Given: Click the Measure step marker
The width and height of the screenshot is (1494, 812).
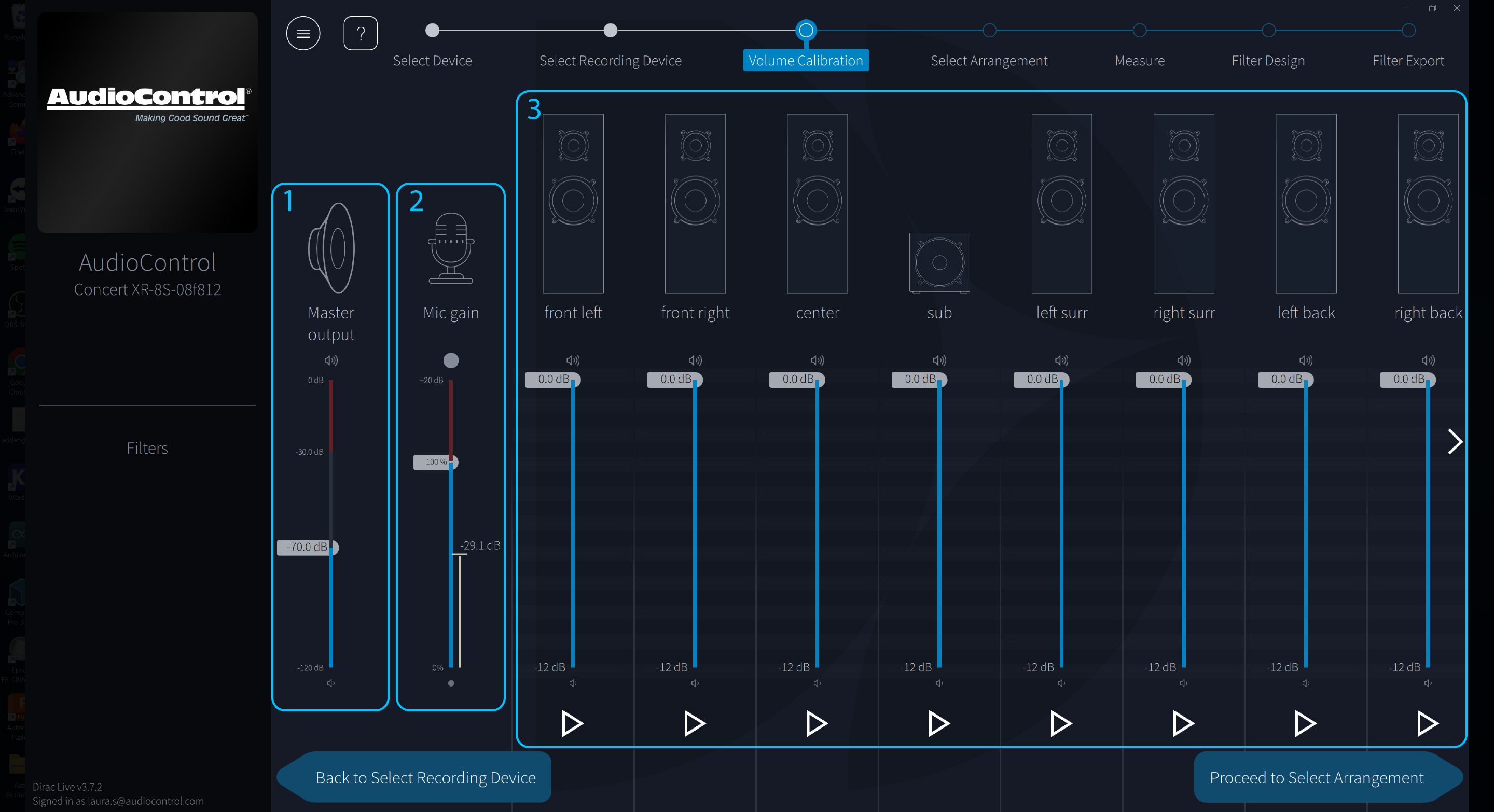Looking at the screenshot, I should (1139, 31).
